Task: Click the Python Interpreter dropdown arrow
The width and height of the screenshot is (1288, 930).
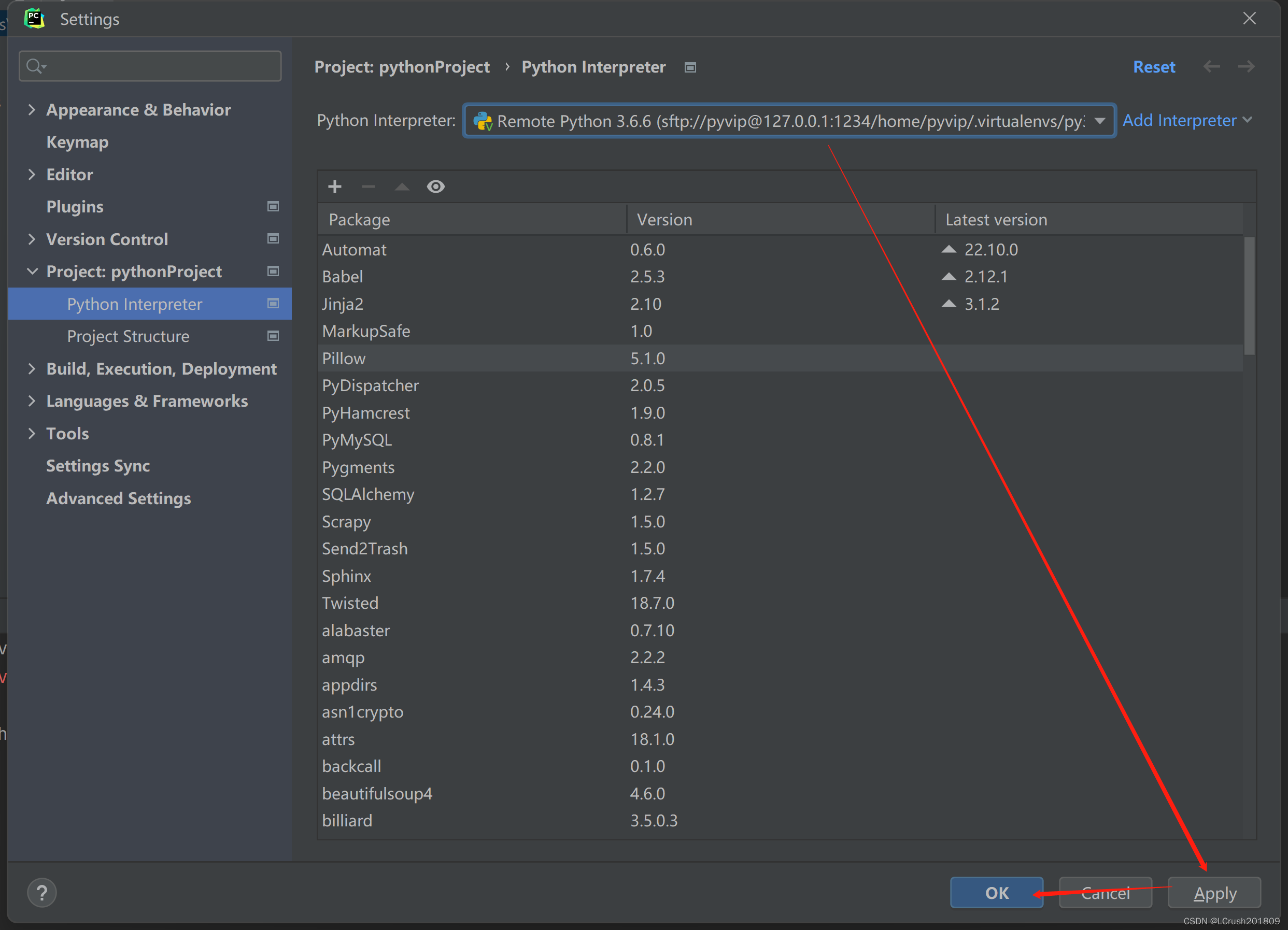Action: coord(1100,120)
